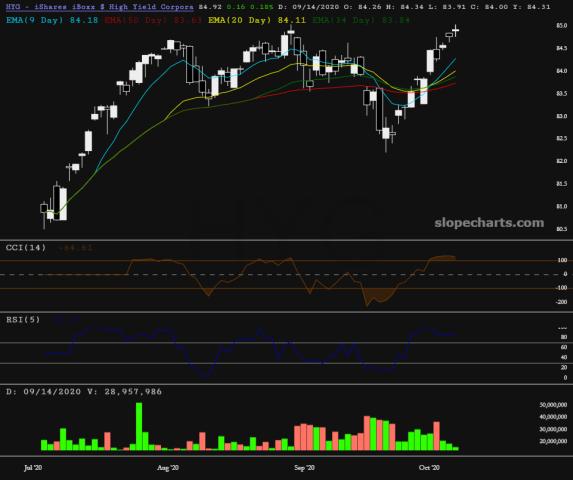This screenshot has width=573, height=480.
Task: Click the 100 level label on the CCI axis
Action: pos(563,260)
